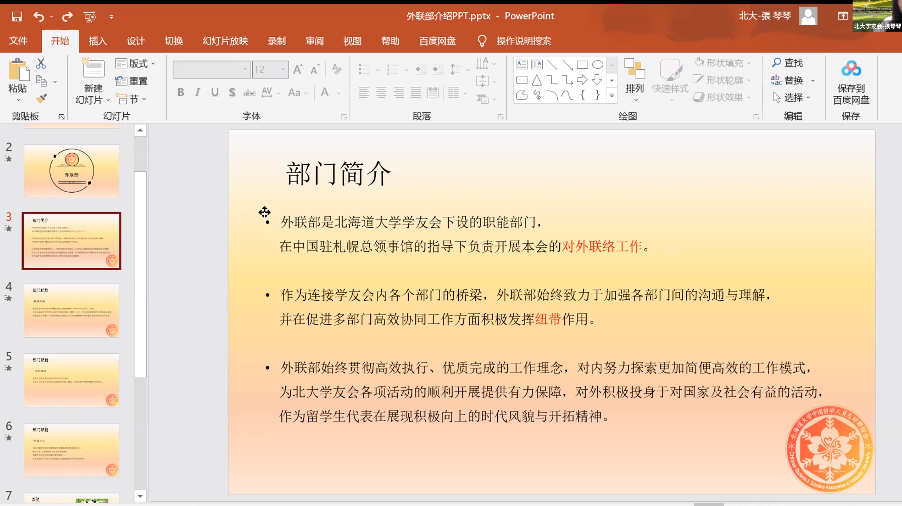Open the shape outline (形状轮廓) dropdown
The height and width of the screenshot is (506, 902).
(723, 80)
